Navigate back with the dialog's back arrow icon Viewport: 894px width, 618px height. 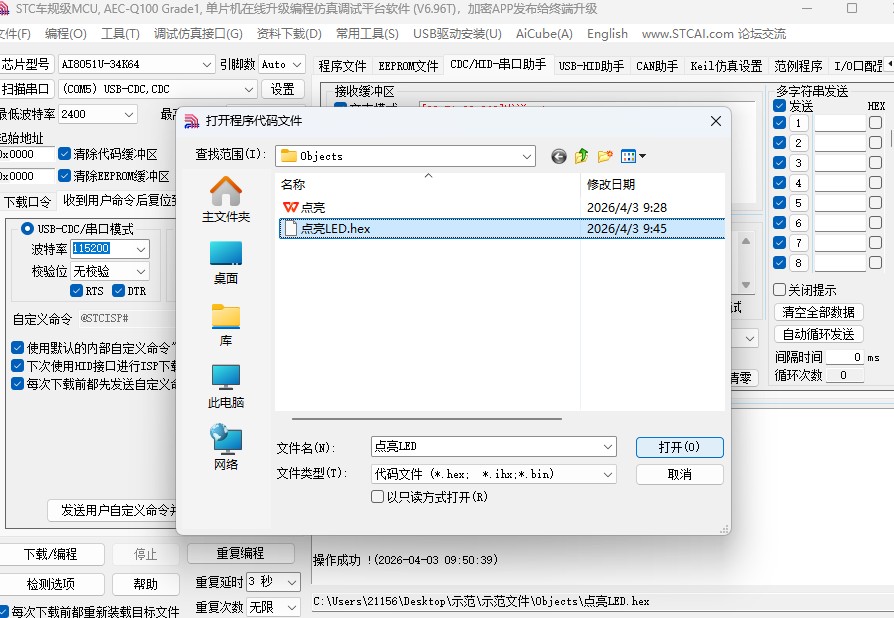[558, 156]
